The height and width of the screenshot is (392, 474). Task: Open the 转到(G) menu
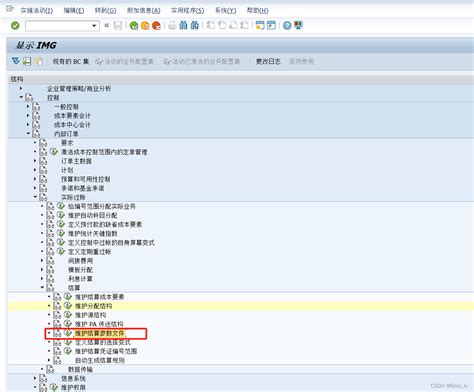coord(105,11)
